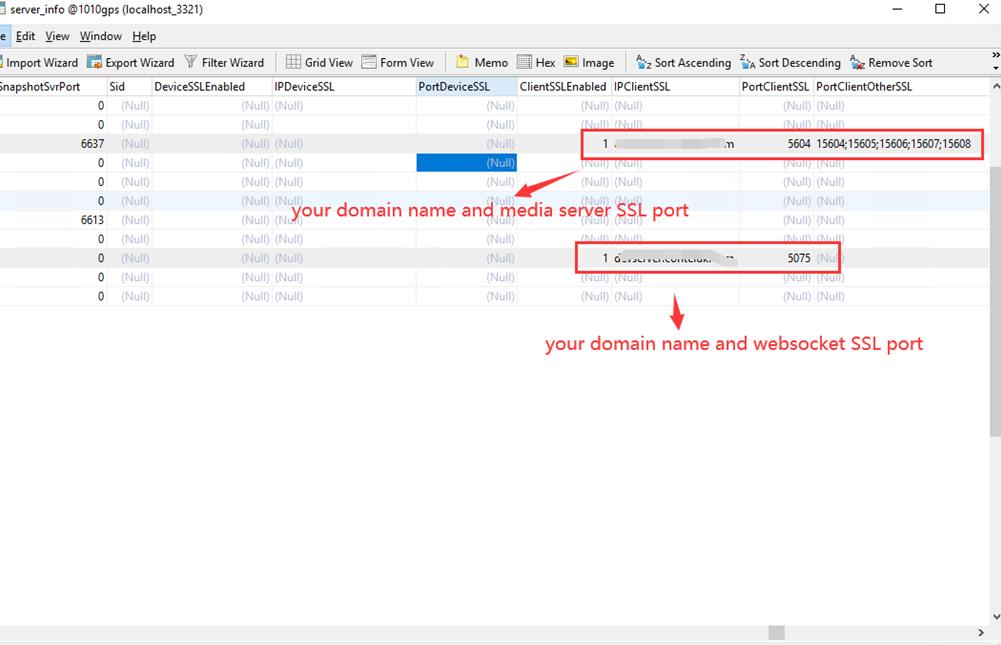
Task: Select the ClientSSLEnabled column header
Action: click(564, 87)
